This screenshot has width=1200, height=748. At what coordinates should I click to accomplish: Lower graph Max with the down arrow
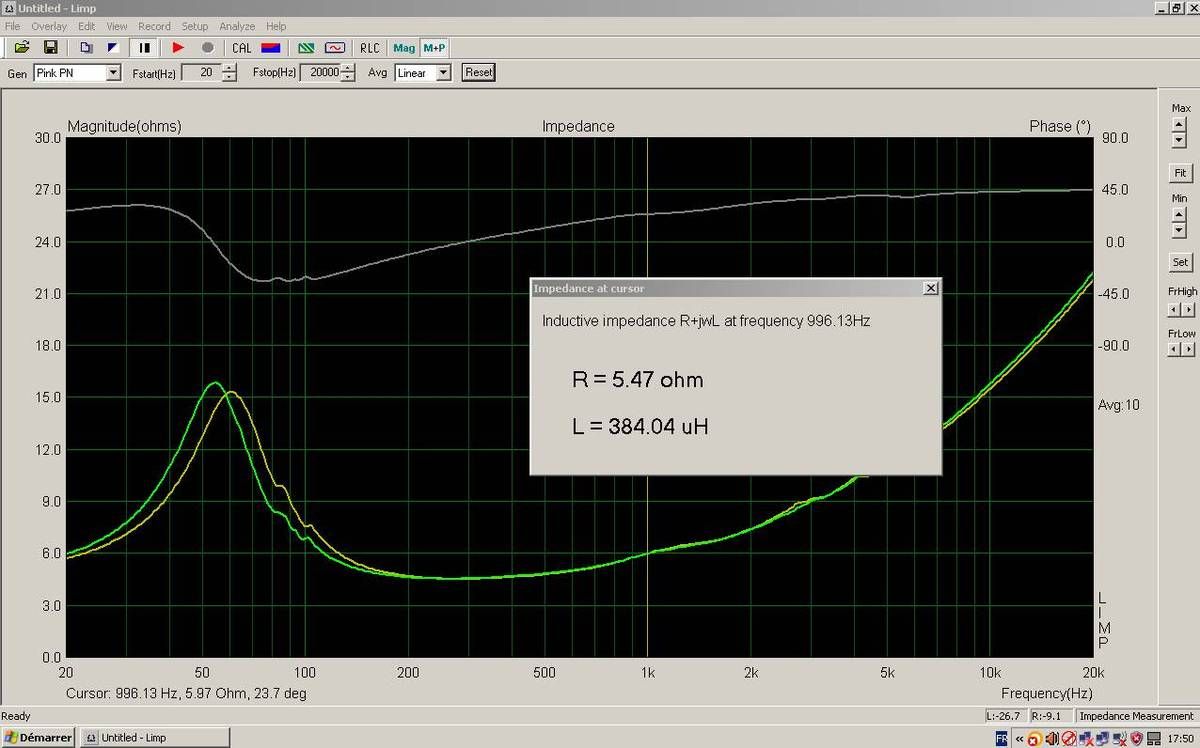tap(1179, 140)
